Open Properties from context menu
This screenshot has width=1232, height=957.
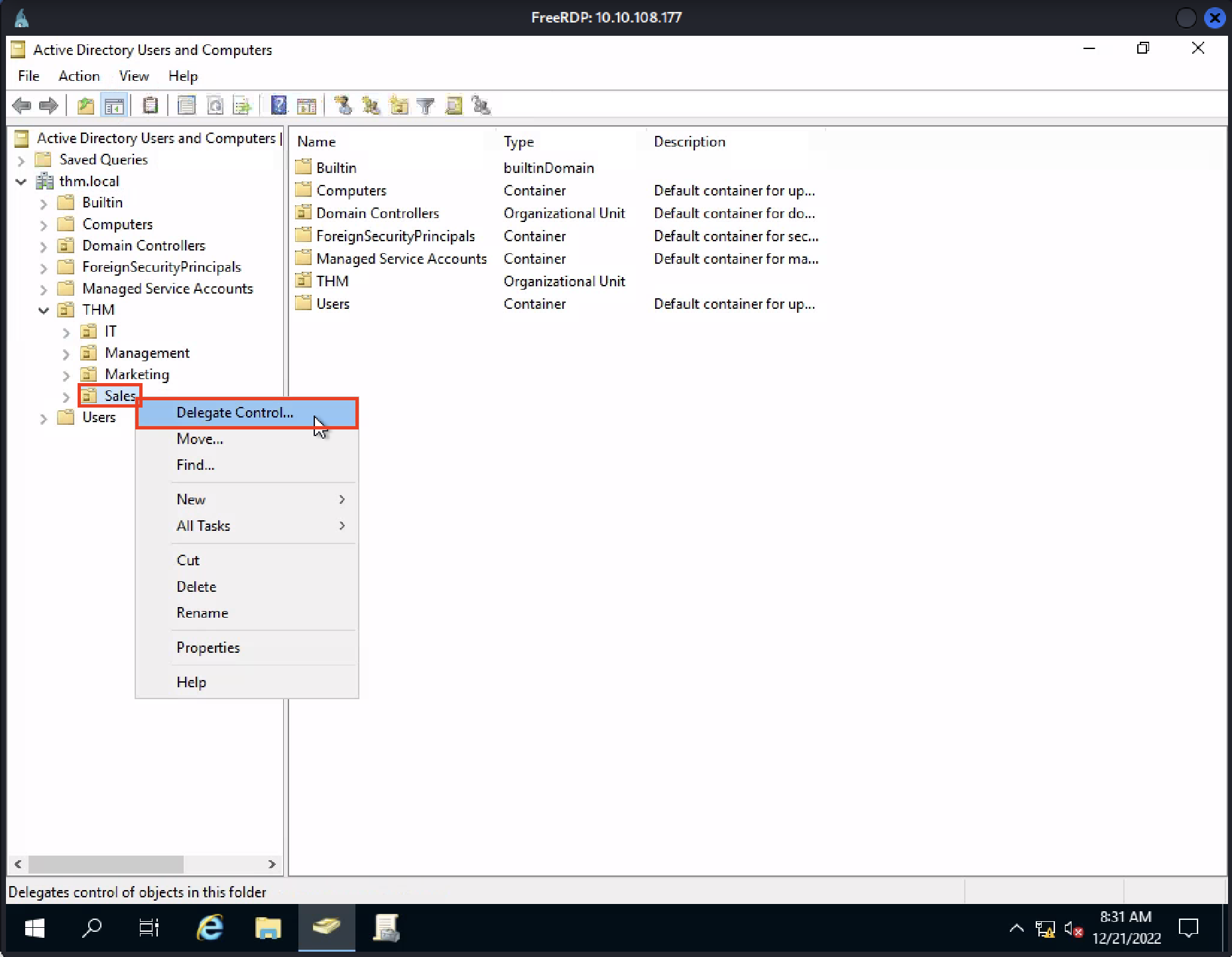(x=247, y=648)
